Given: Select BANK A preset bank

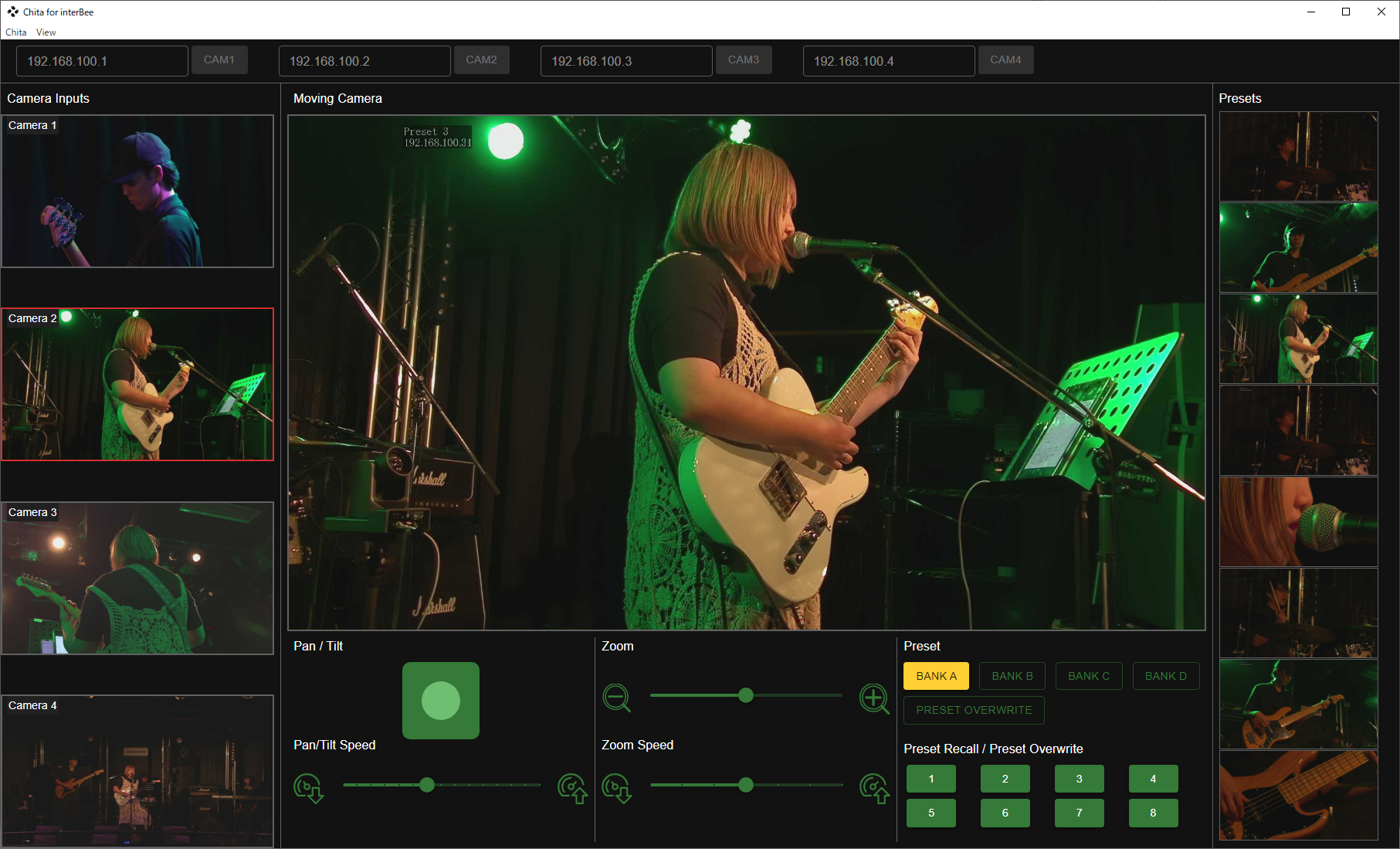Looking at the screenshot, I should [936, 676].
